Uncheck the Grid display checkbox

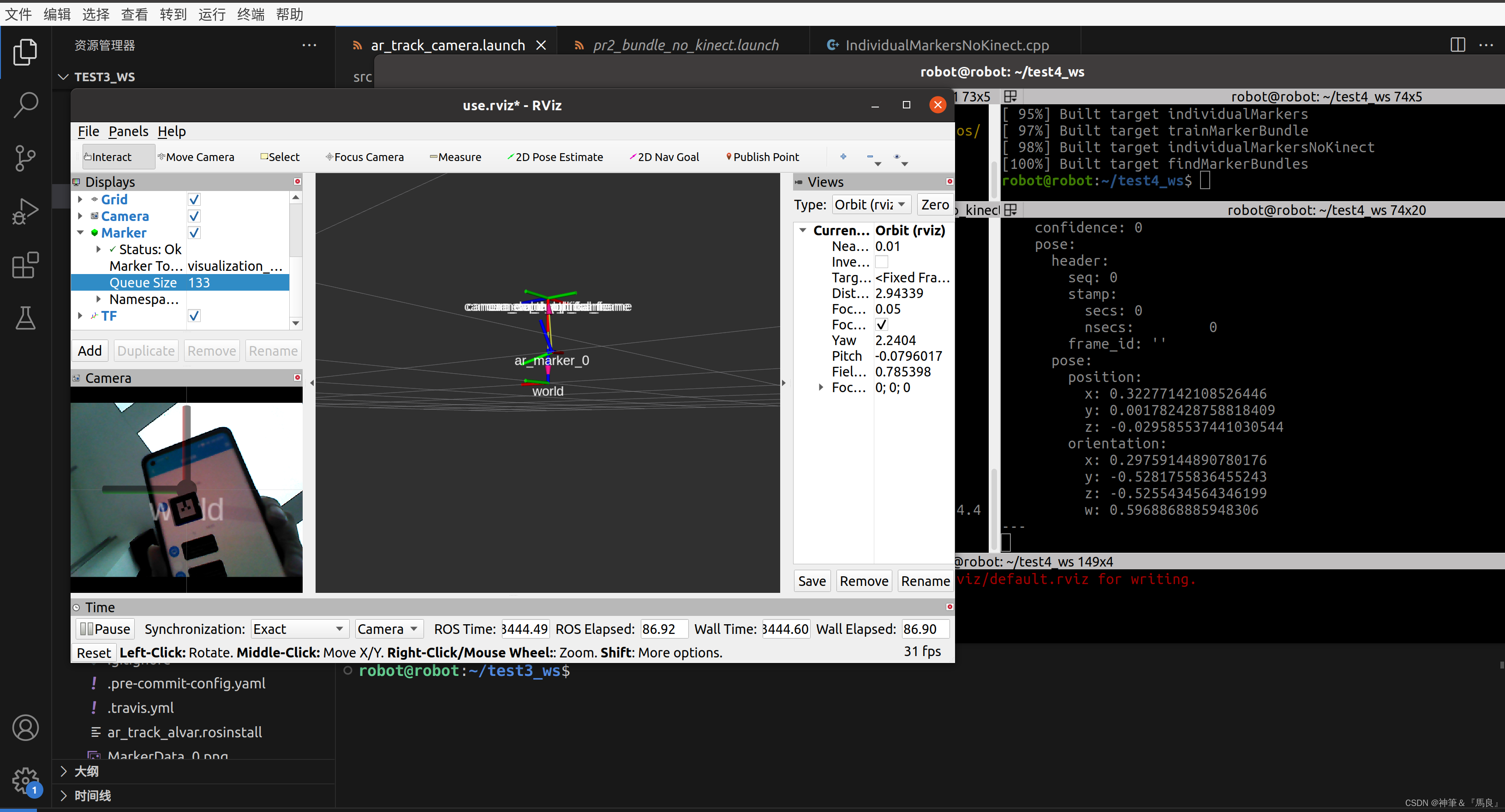click(194, 199)
